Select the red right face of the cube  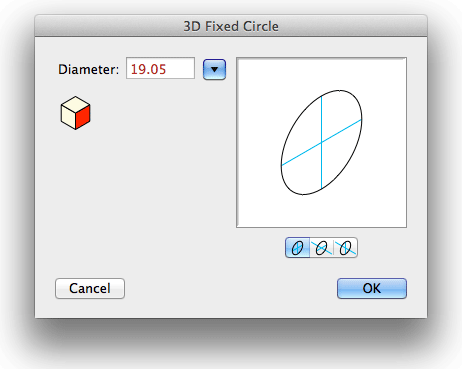(83, 117)
